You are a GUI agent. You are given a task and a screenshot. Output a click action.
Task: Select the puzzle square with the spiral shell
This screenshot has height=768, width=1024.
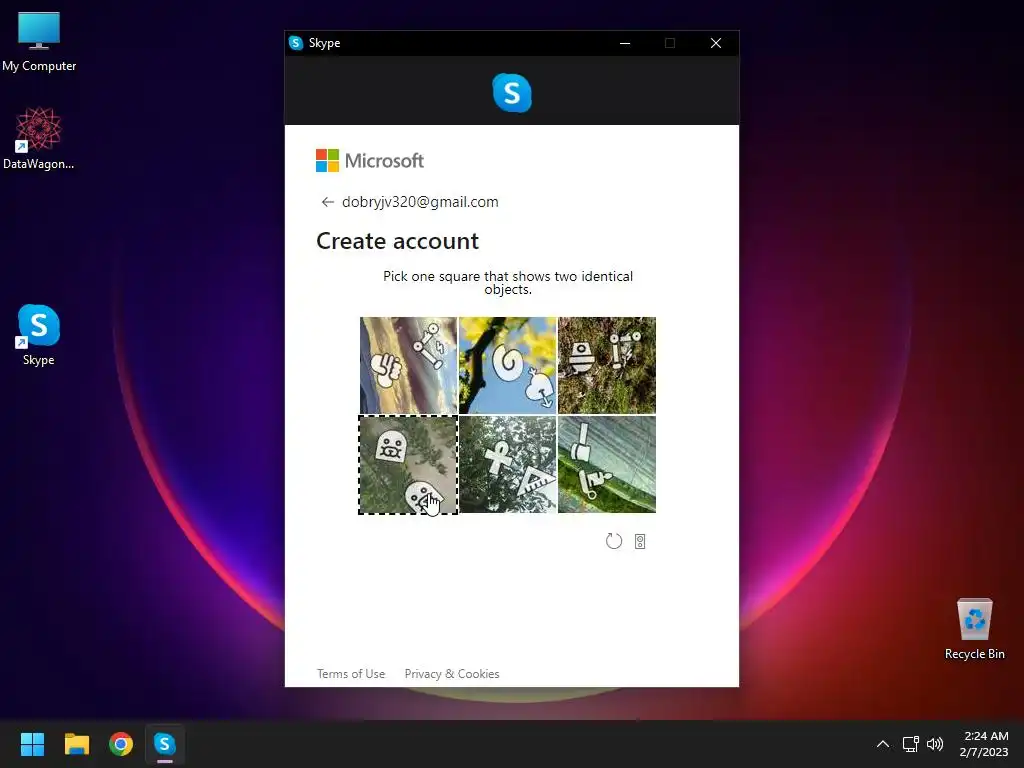point(507,365)
